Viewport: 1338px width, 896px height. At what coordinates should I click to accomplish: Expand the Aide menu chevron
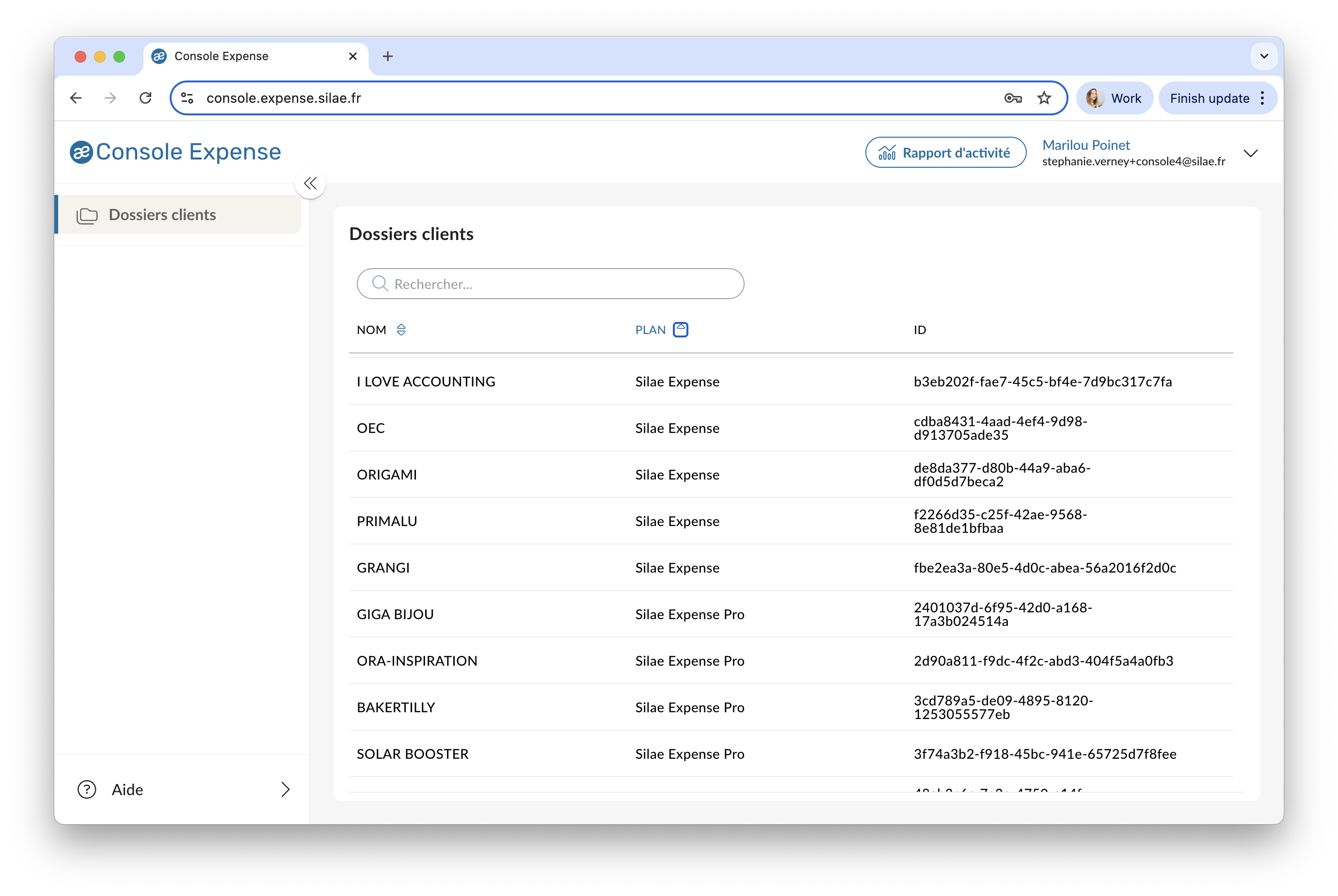[286, 790]
